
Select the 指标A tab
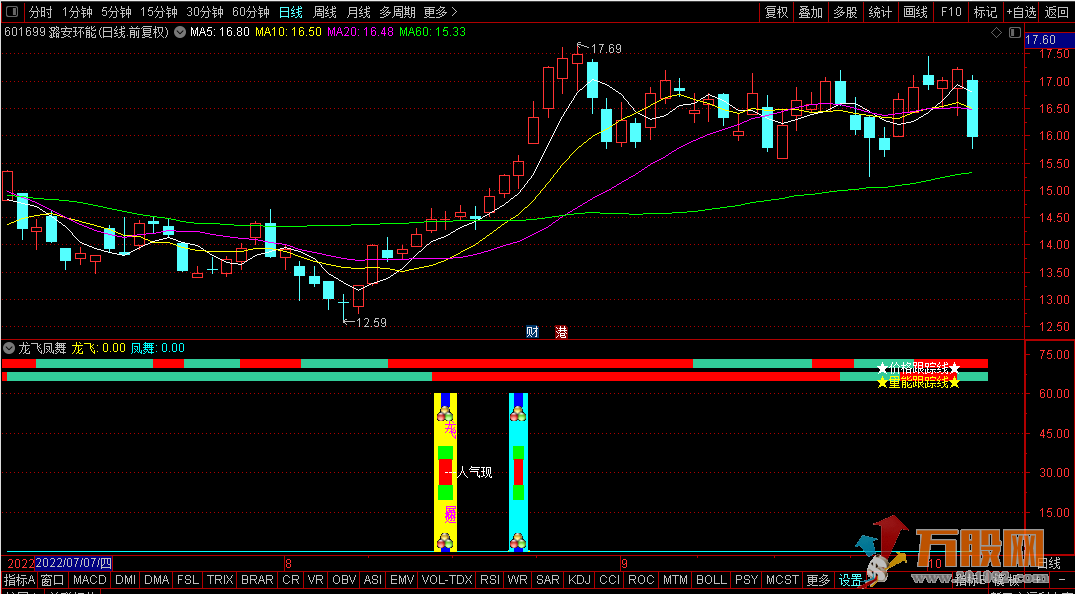[19, 580]
